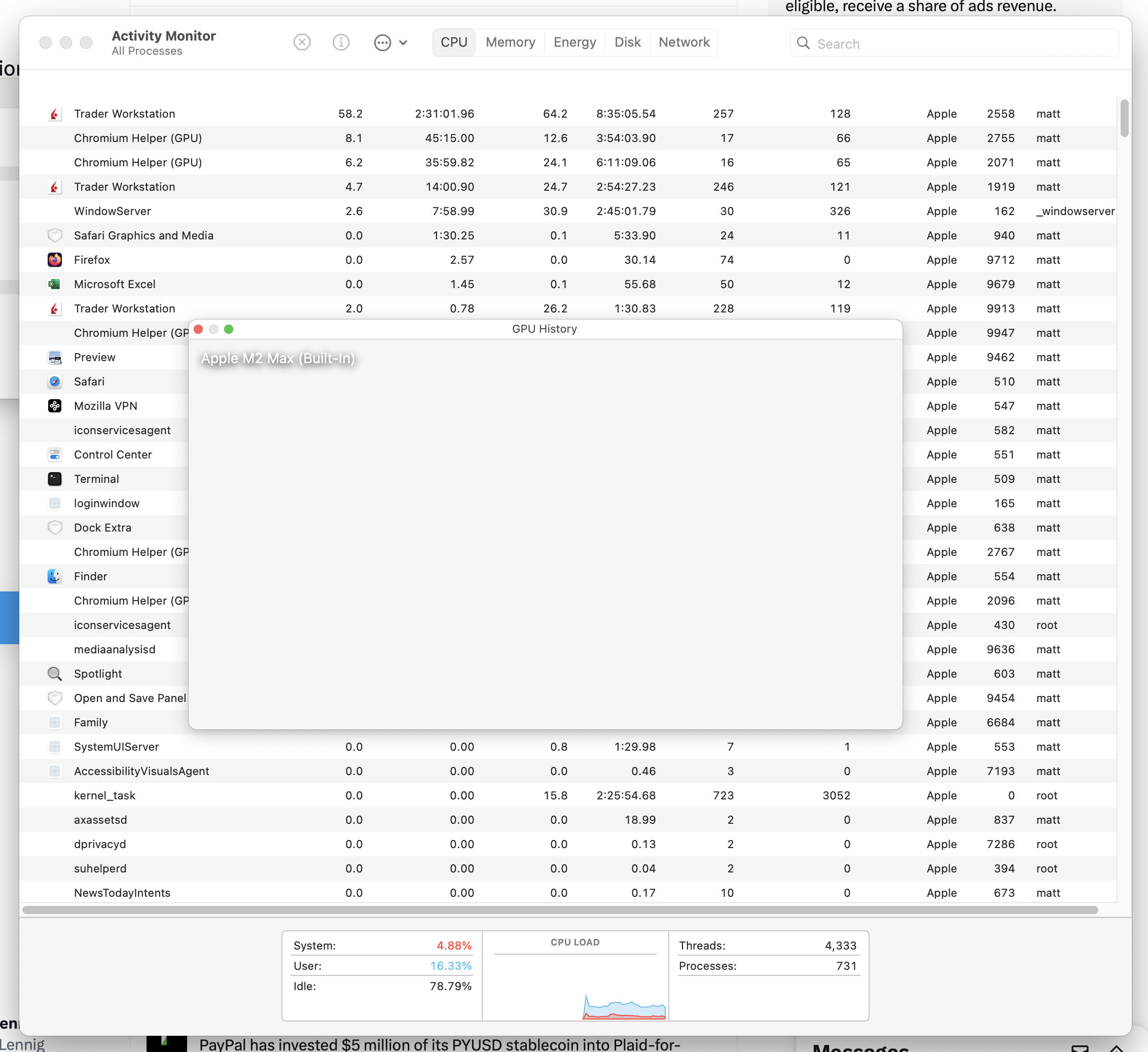The image size is (1148, 1052).
Task: Open the process info (i) icon
Action: [x=341, y=42]
